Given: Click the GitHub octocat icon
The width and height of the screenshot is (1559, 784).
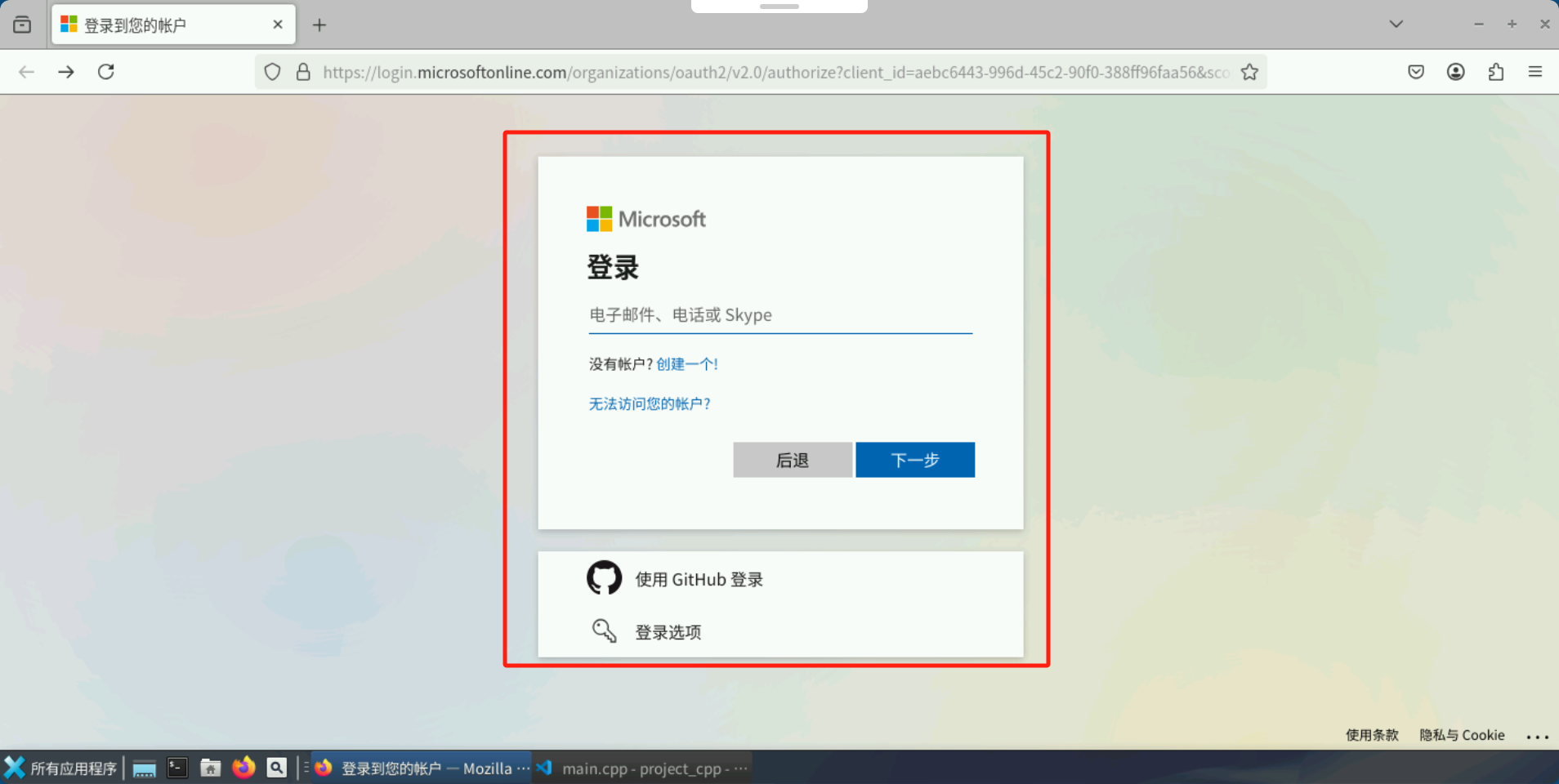Looking at the screenshot, I should (x=605, y=578).
